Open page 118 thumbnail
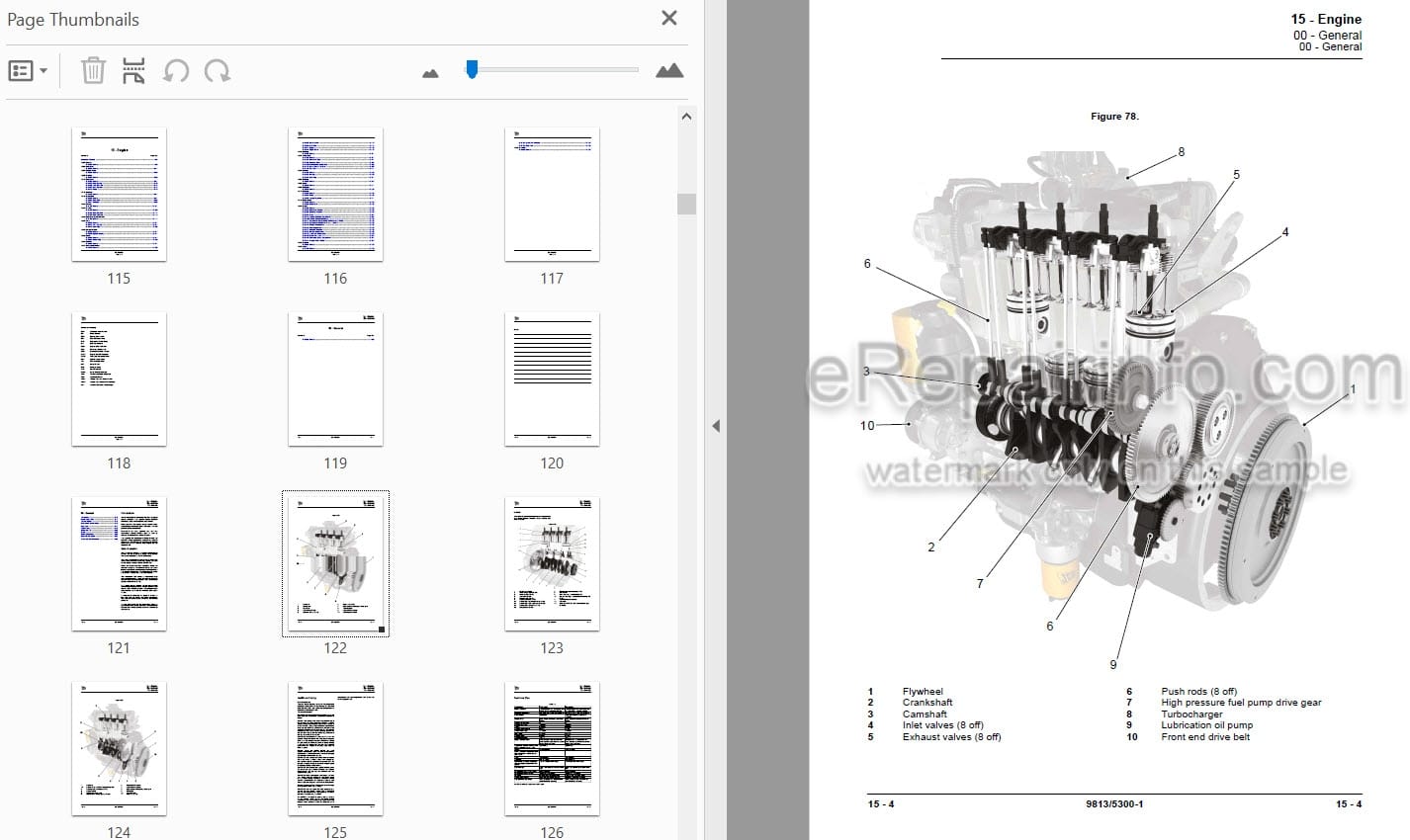The image size is (1410, 840). point(119,379)
